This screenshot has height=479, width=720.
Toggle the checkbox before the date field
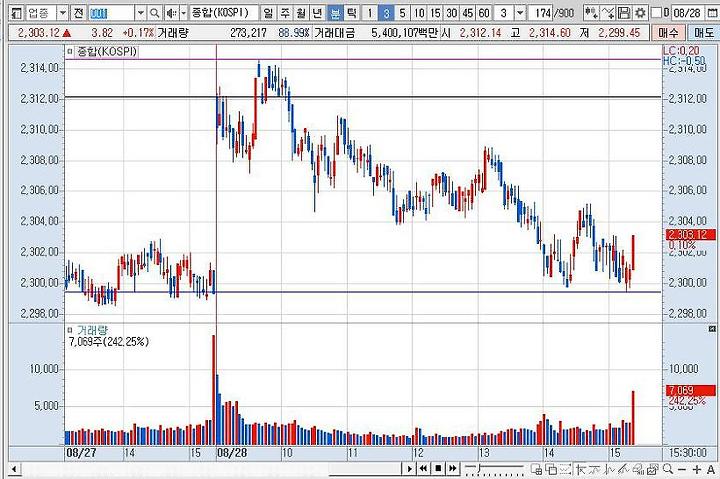coord(657,13)
